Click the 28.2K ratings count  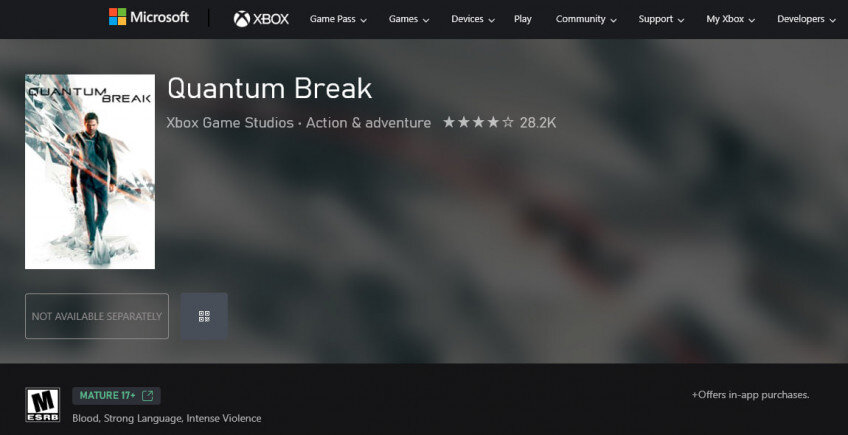point(538,123)
